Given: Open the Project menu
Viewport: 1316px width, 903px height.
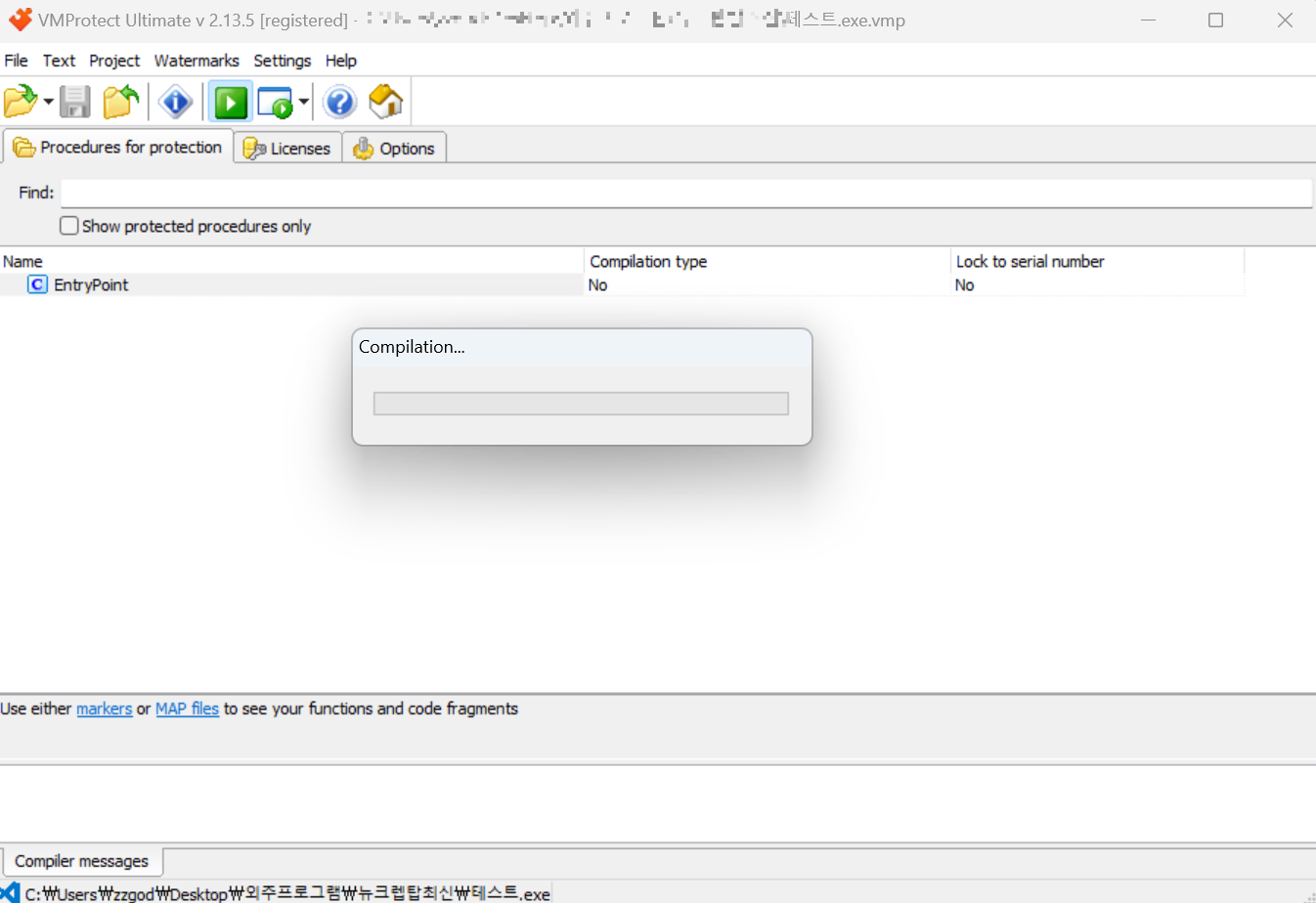Looking at the screenshot, I should pyautogui.click(x=114, y=61).
